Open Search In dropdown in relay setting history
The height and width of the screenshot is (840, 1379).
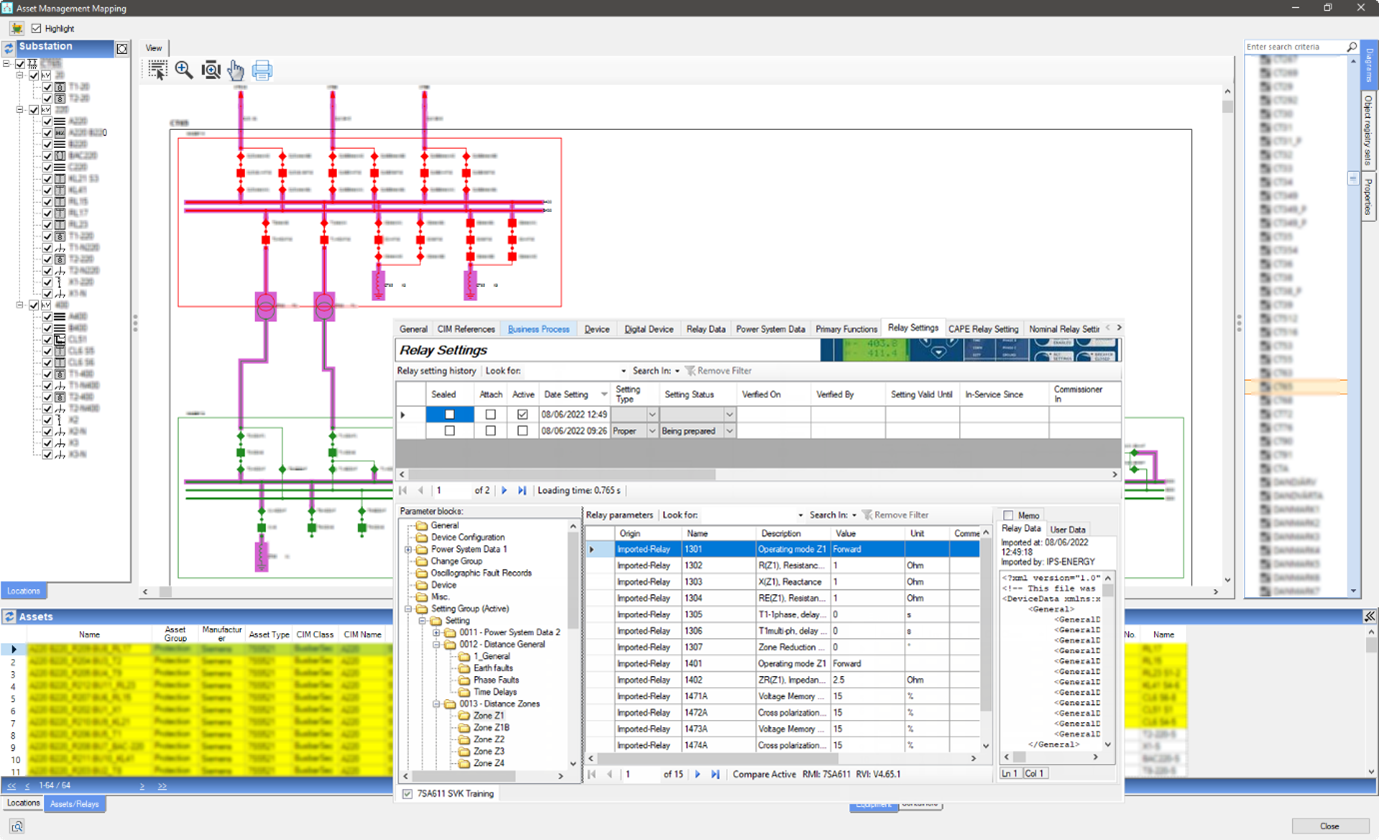click(677, 371)
